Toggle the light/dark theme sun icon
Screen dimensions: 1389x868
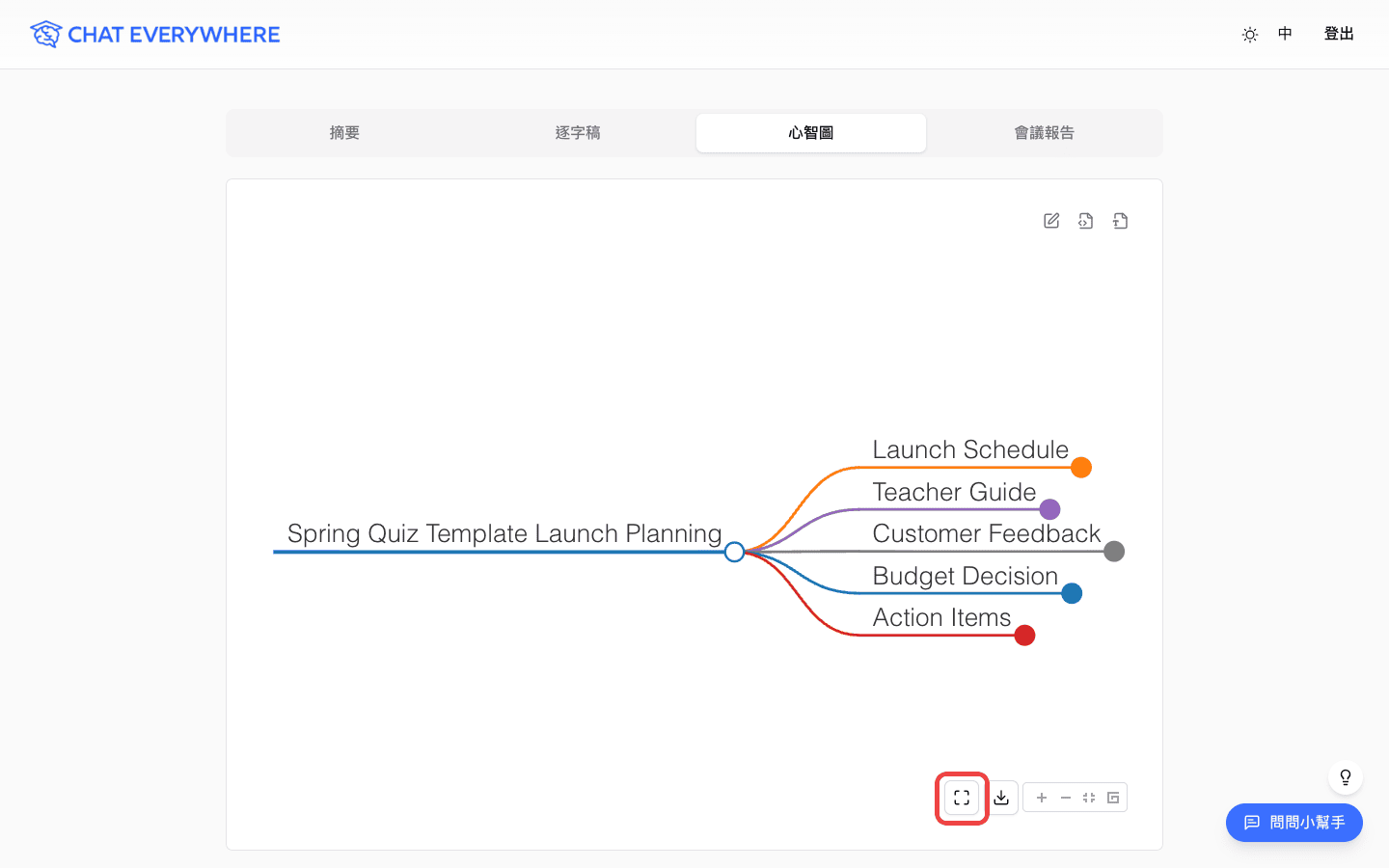(x=1250, y=35)
